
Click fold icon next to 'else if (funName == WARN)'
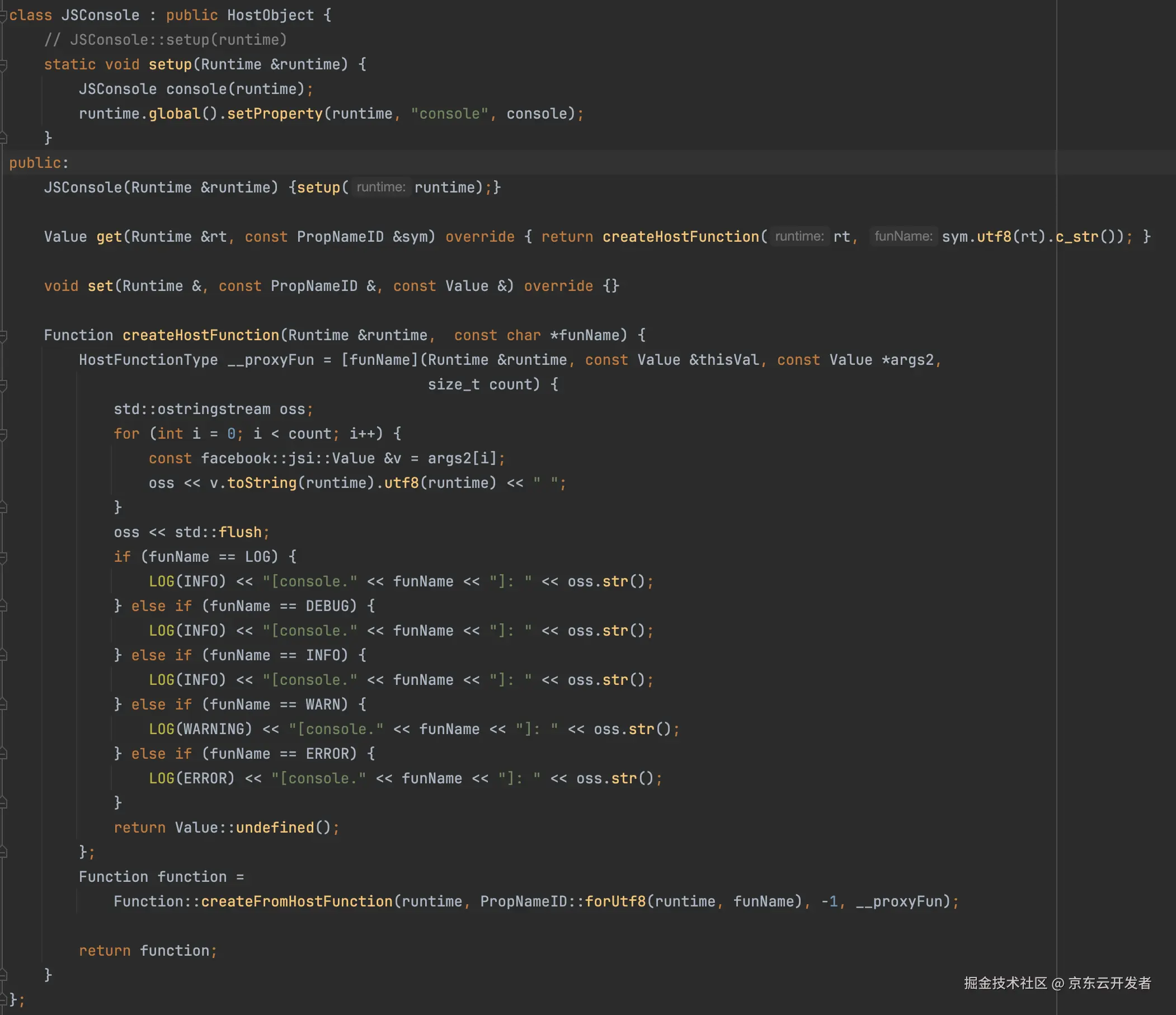[3, 704]
